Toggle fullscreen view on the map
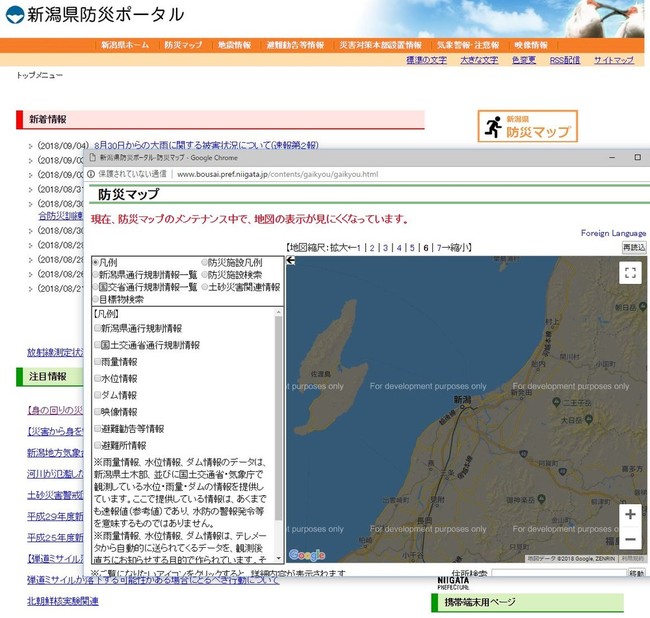650x618 pixels. (630, 272)
